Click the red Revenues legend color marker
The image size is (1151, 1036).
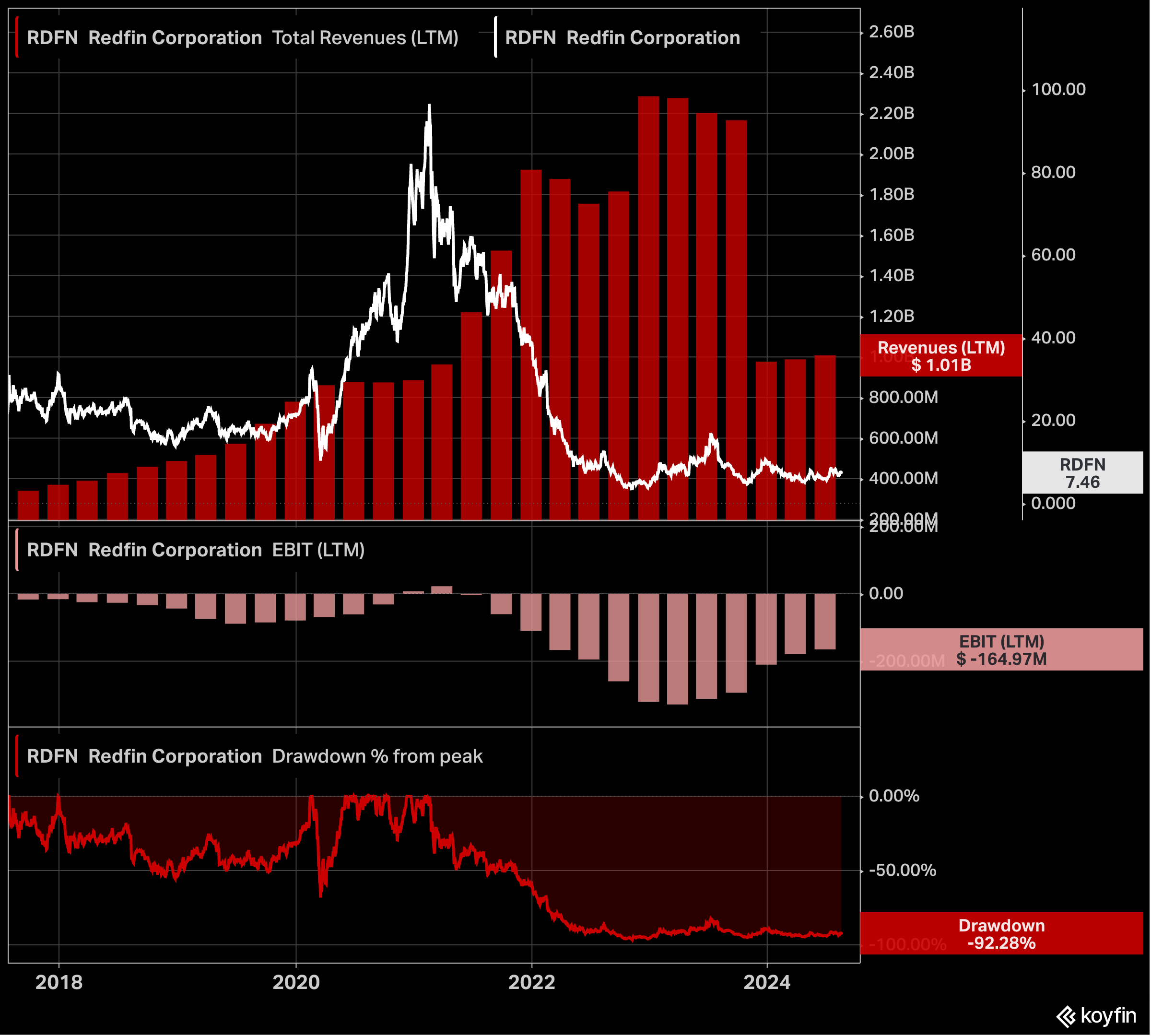tap(17, 37)
